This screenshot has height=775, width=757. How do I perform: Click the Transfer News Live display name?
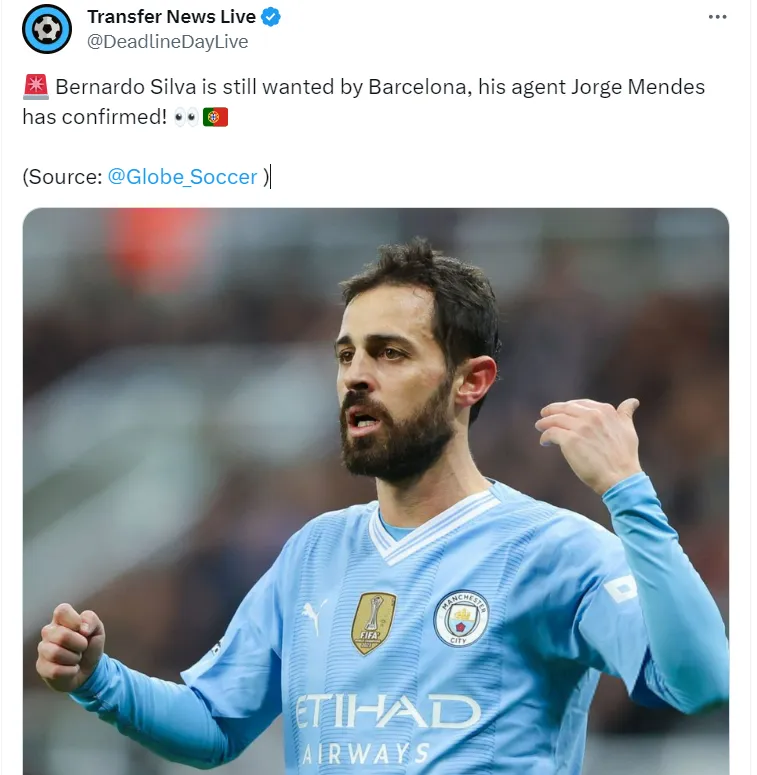pyautogui.click(x=171, y=17)
